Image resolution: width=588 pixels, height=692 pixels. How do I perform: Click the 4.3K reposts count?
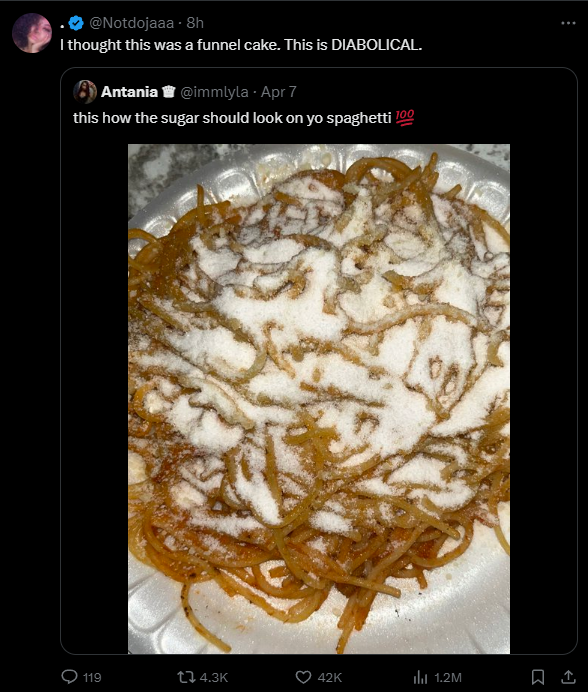(x=214, y=677)
